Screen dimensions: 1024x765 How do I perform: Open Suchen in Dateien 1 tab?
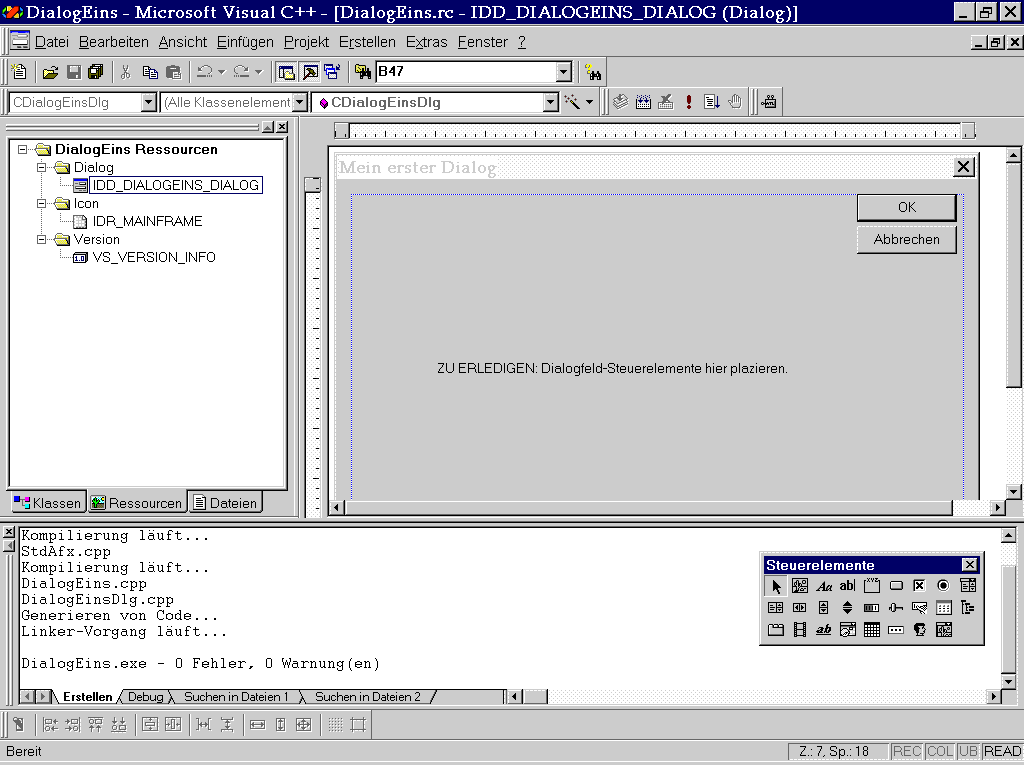pyautogui.click(x=236, y=697)
